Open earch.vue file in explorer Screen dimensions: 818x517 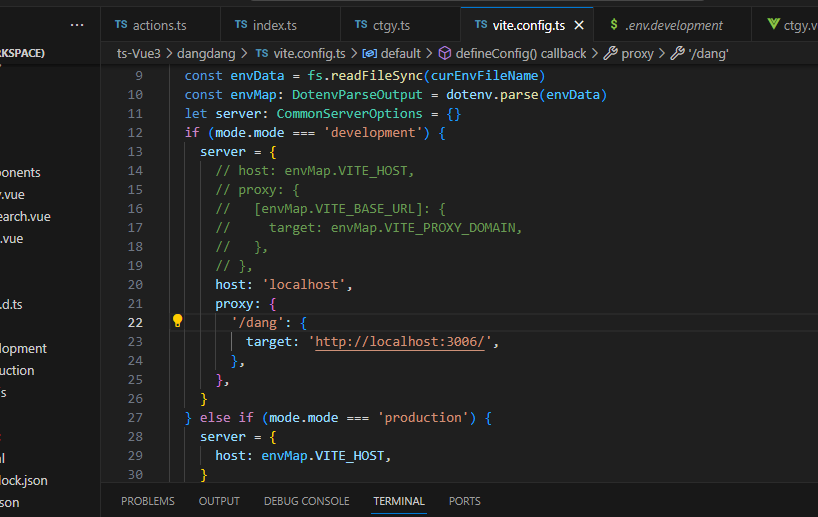pyautogui.click(x=25, y=217)
